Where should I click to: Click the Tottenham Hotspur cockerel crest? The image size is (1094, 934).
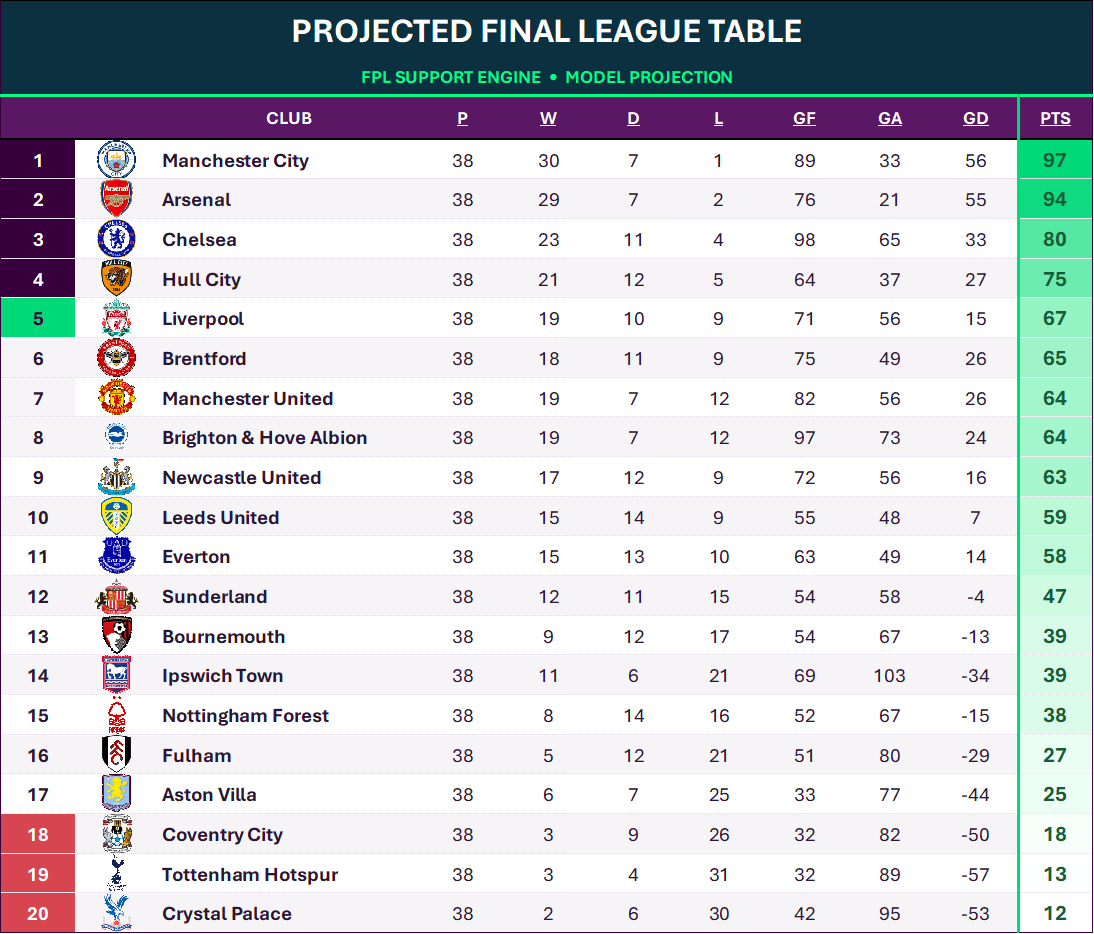pos(117,874)
